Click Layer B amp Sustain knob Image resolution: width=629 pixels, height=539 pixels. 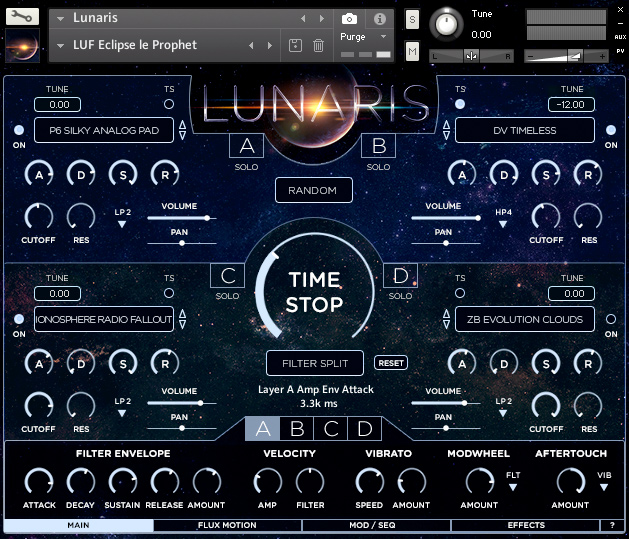546,174
